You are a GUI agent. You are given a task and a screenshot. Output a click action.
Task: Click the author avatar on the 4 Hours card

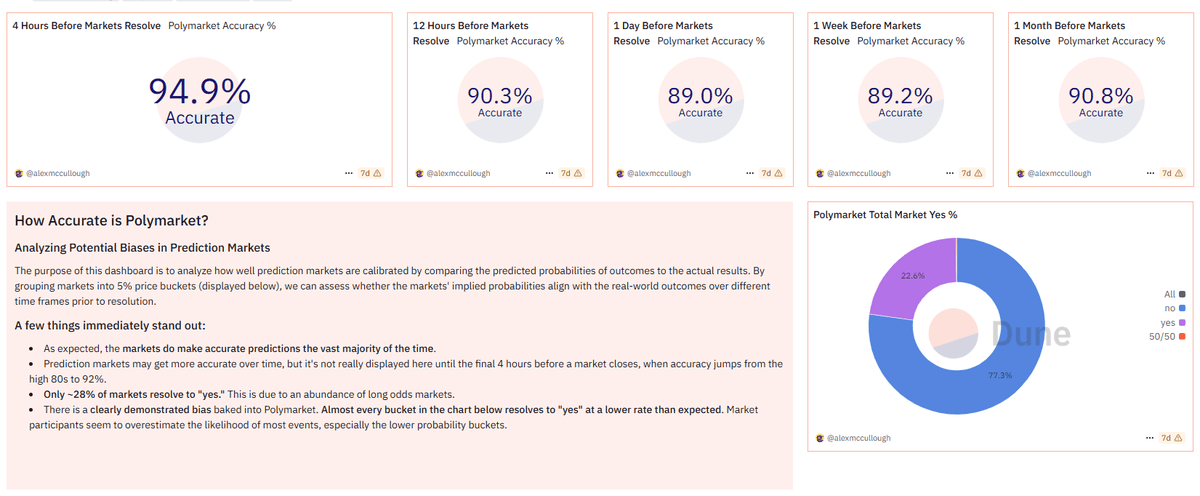tap(18, 173)
